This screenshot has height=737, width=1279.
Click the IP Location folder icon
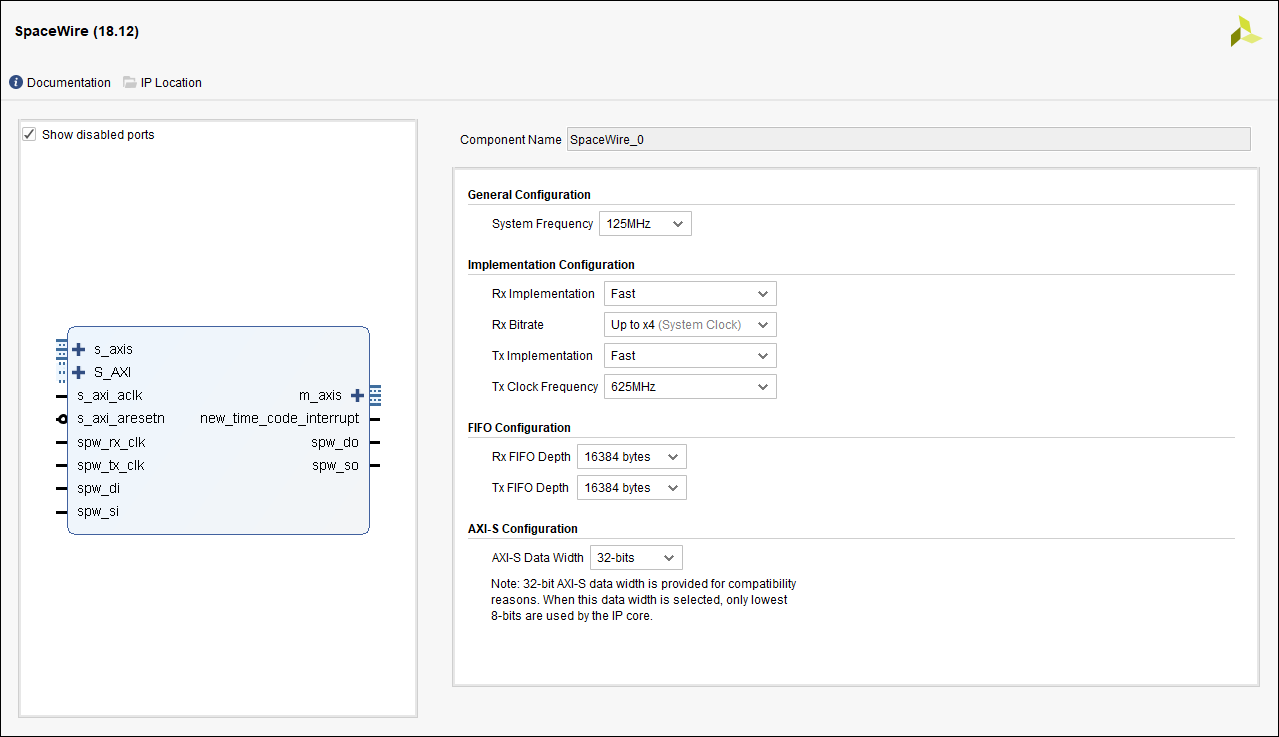click(x=130, y=83)
